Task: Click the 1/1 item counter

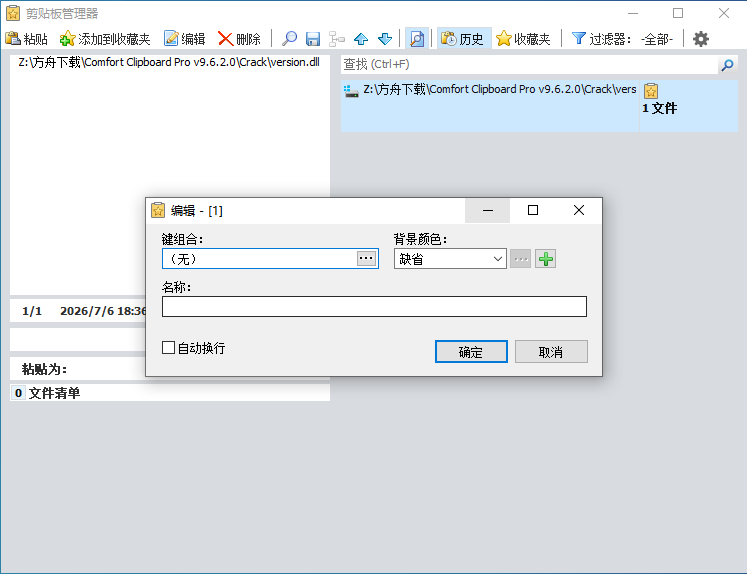Action: pos(32,311)
